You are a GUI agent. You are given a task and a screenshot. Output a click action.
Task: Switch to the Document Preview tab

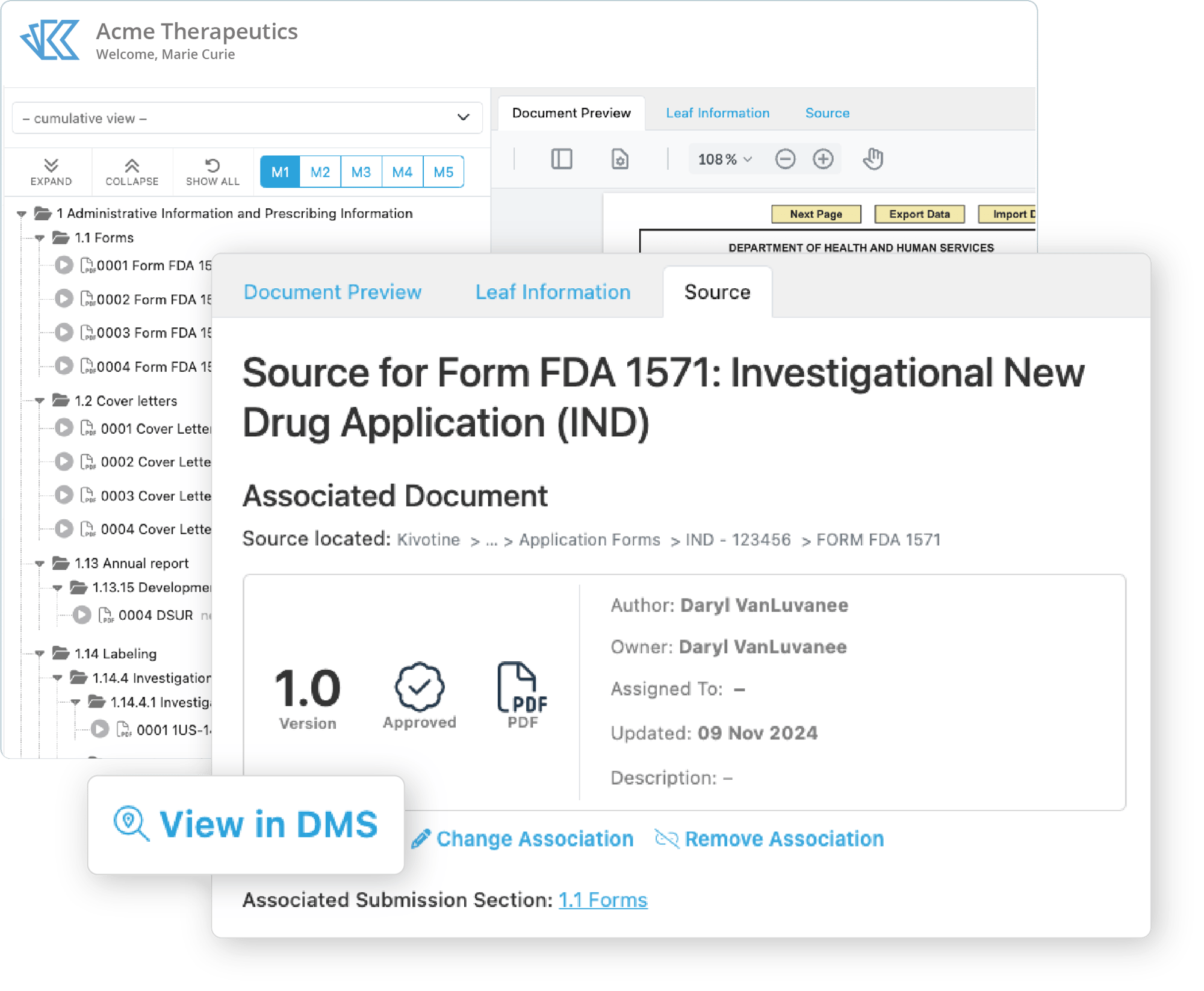point(334,291)
